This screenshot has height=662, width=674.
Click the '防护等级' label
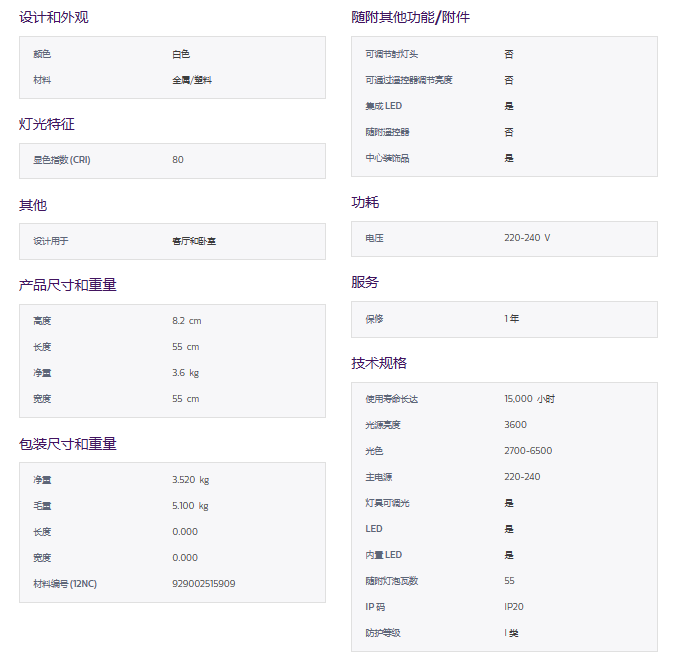[383, 633]
